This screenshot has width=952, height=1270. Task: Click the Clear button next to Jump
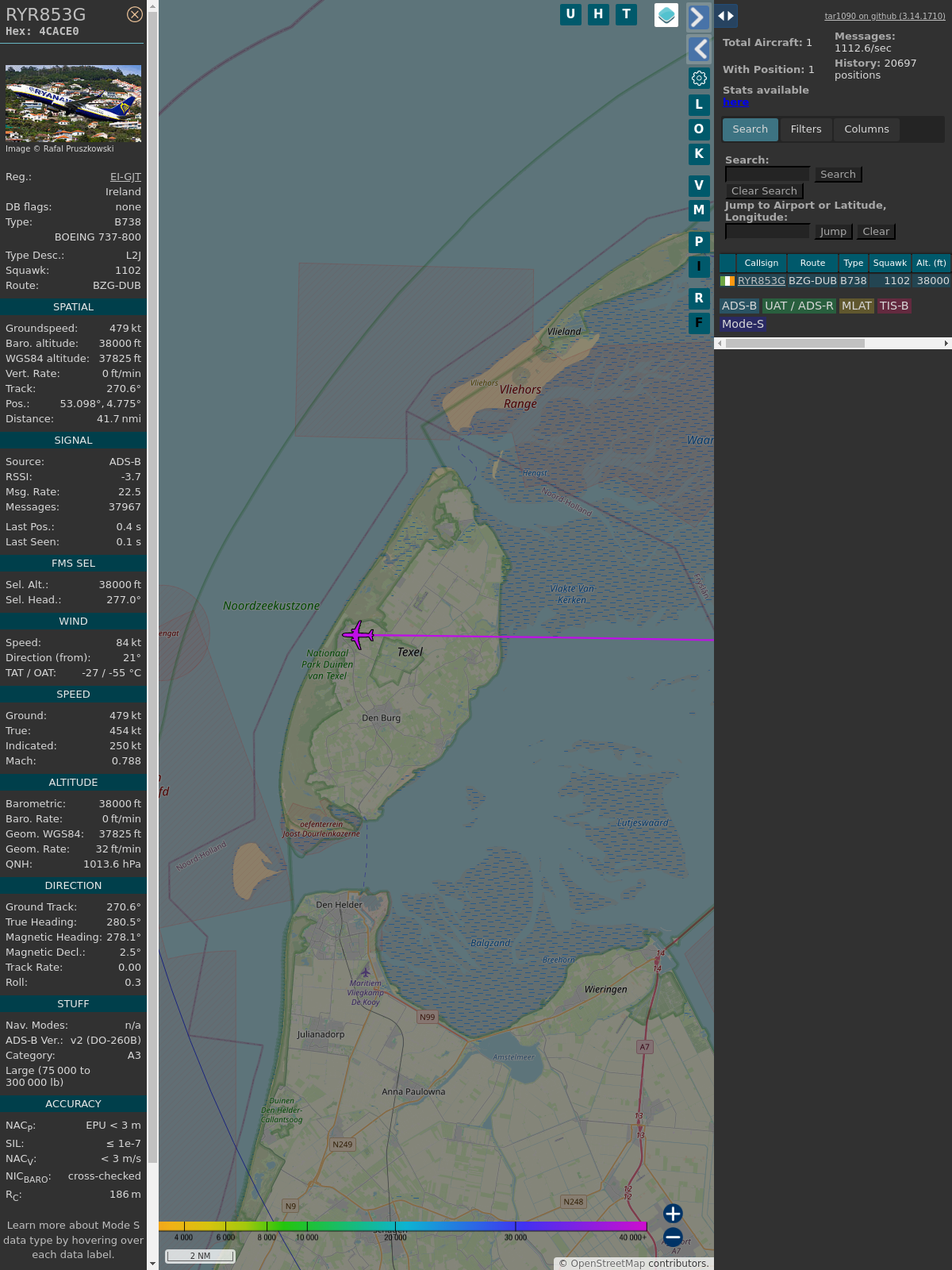point(876,232)
